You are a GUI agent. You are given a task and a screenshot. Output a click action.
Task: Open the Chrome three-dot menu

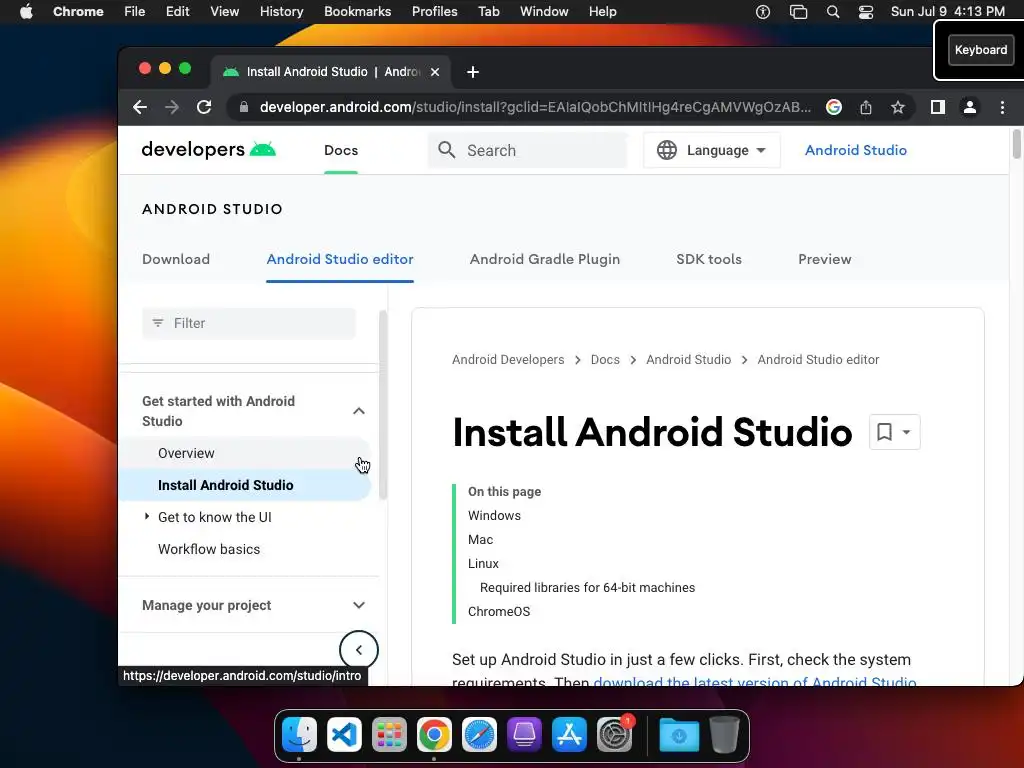tap(1002, 107)
